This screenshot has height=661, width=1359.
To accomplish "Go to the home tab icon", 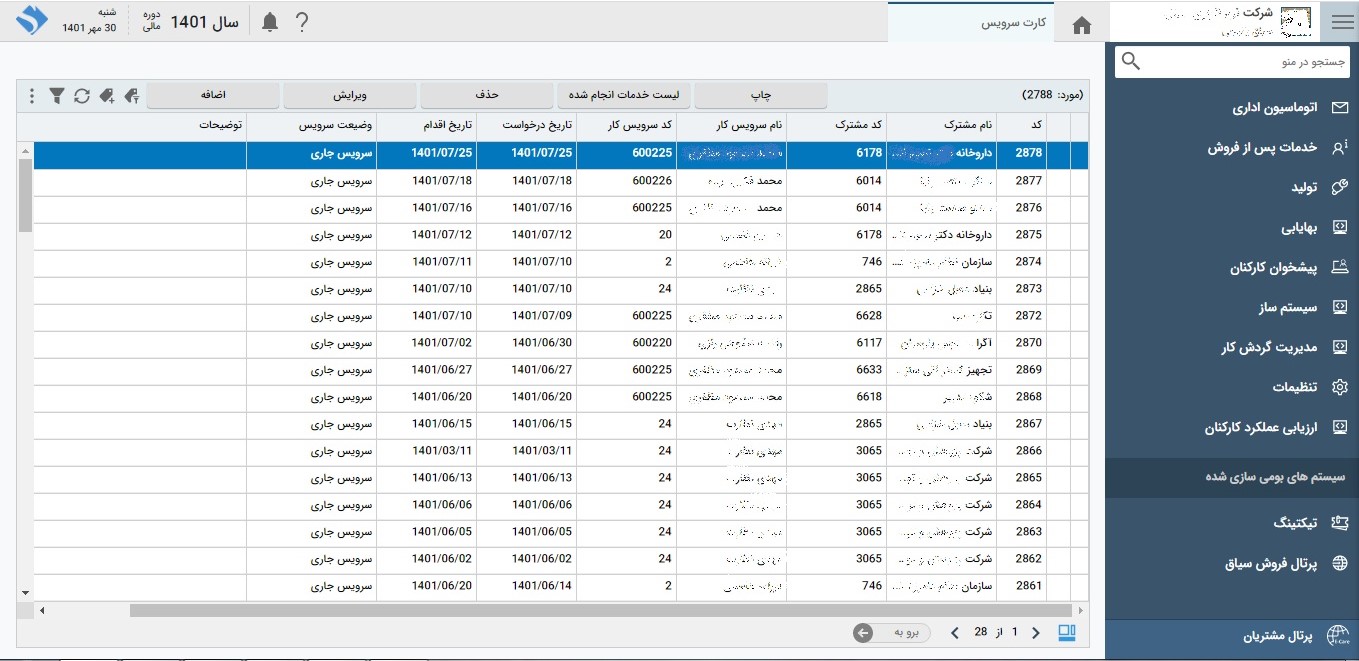I will coord(1081,26).
